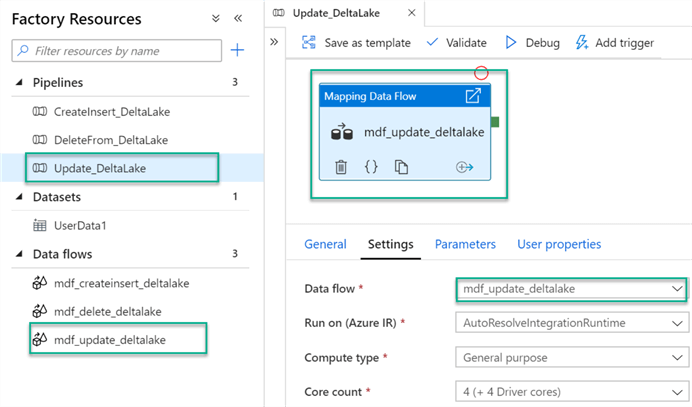
Task: Collapse the Pipelines section
Action: (x=21, y=82)
